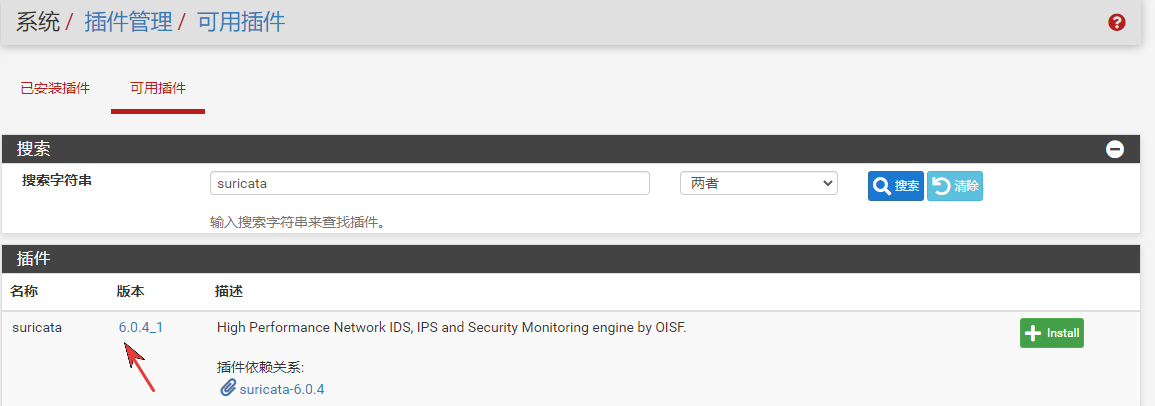This screenshot has width=1155, height=406.
Task: Open the 6.0.4_1 version link
Action: point(141,327)
